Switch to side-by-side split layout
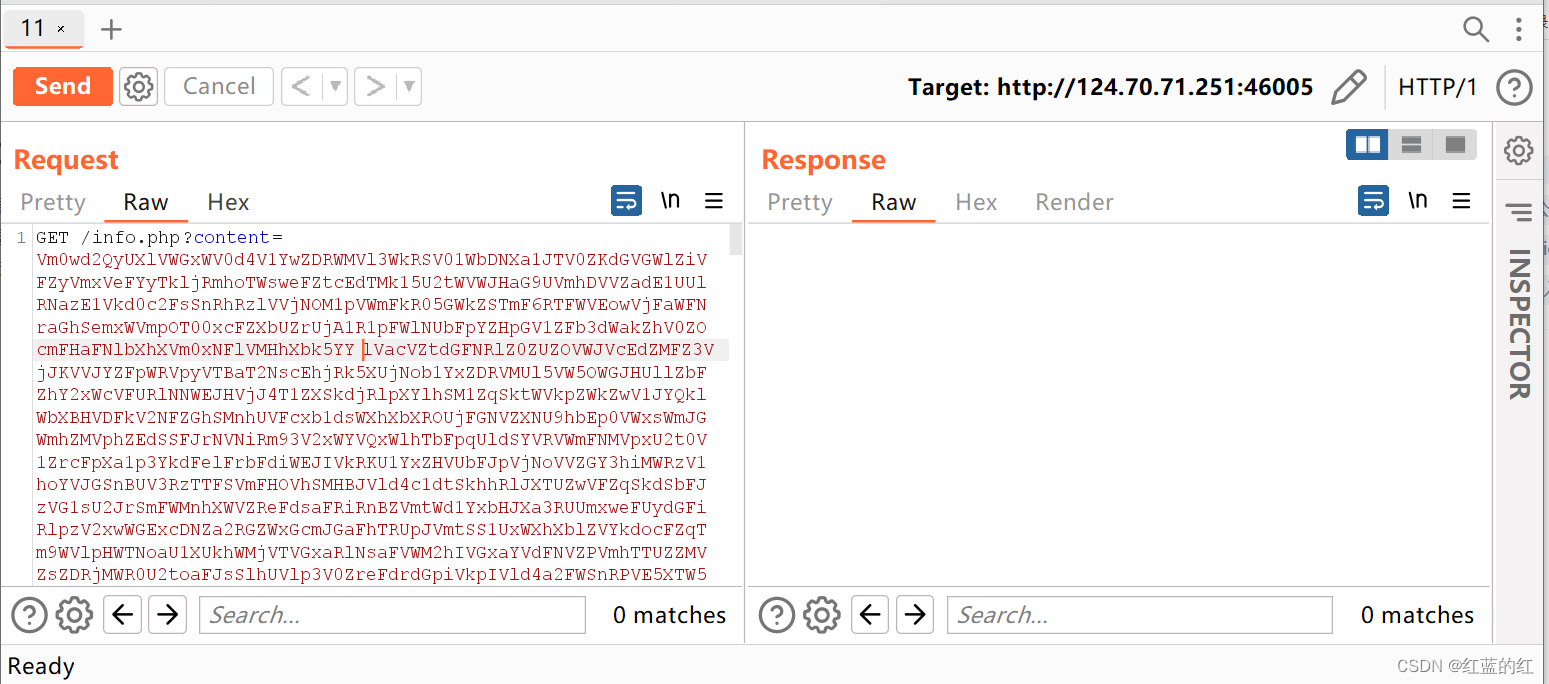Screen dimensions: 1549x684 [x=1367, y=145]
